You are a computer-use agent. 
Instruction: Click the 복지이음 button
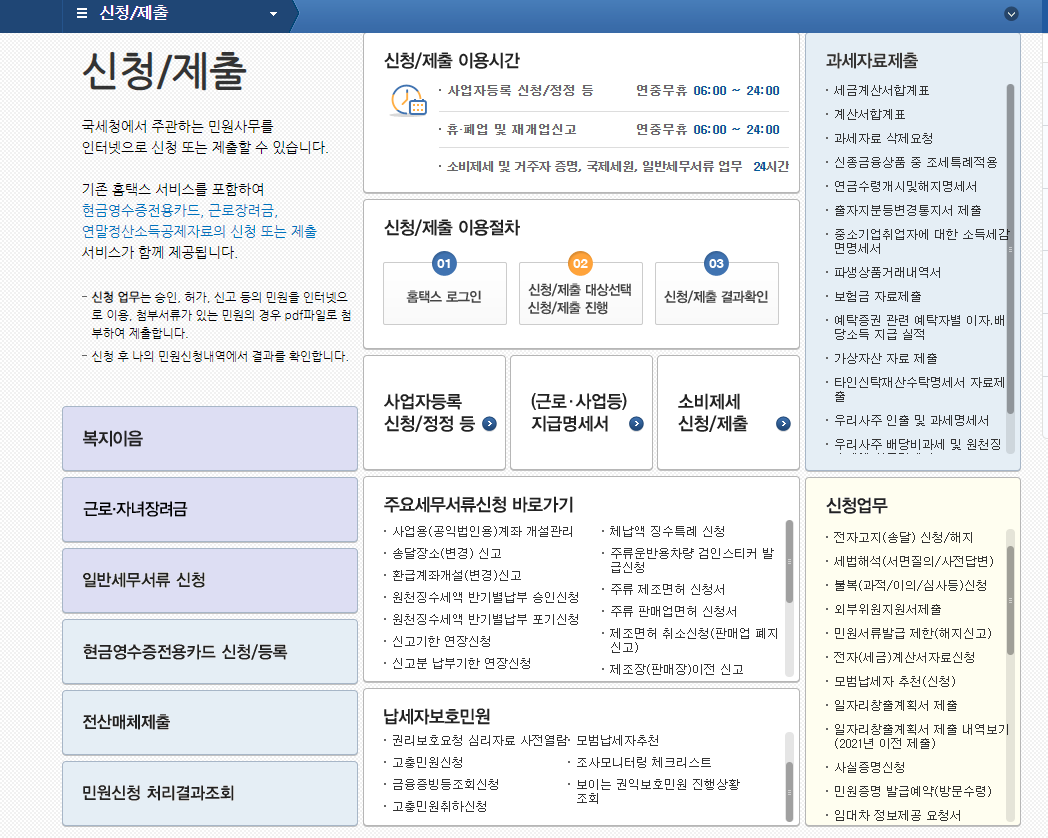[209, 438]
